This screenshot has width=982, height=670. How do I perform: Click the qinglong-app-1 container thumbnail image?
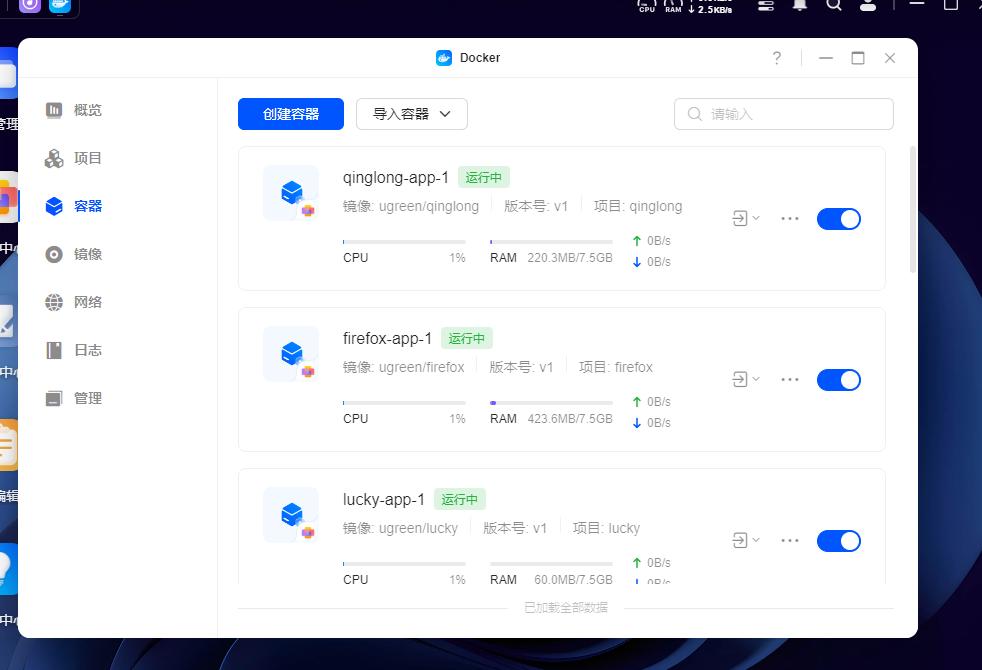290,193
